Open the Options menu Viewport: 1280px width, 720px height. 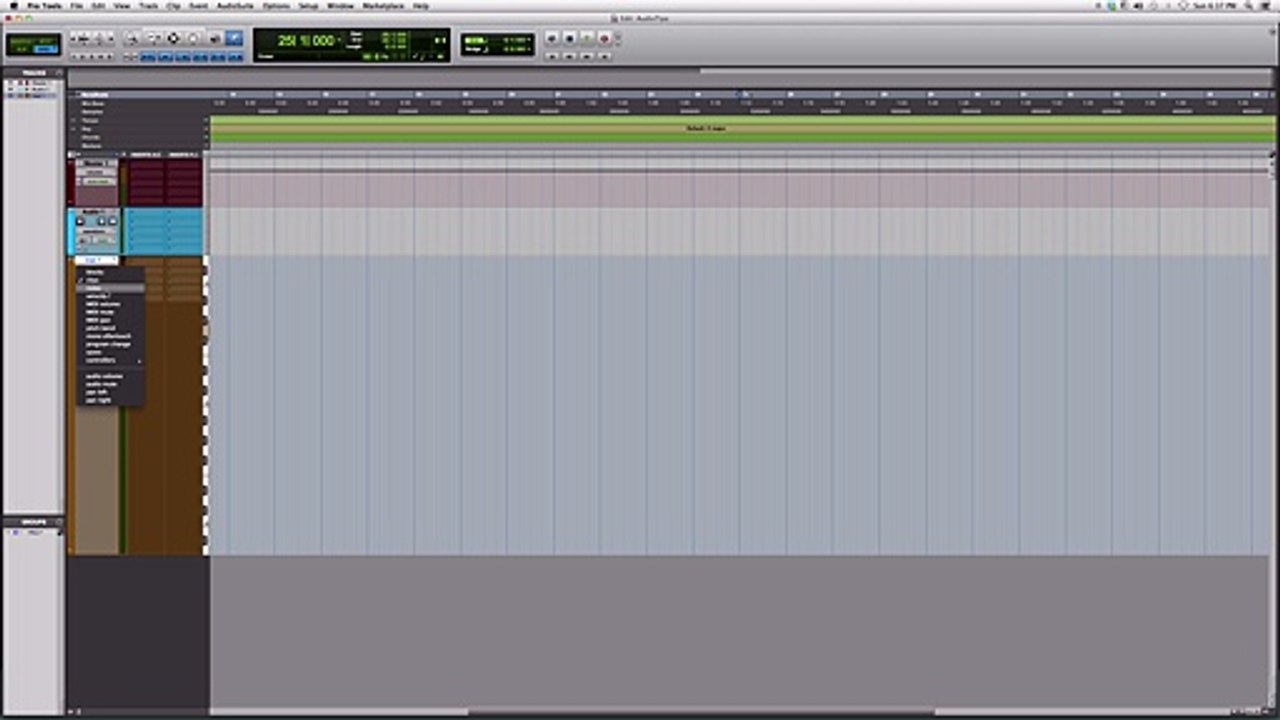(276, 5)
